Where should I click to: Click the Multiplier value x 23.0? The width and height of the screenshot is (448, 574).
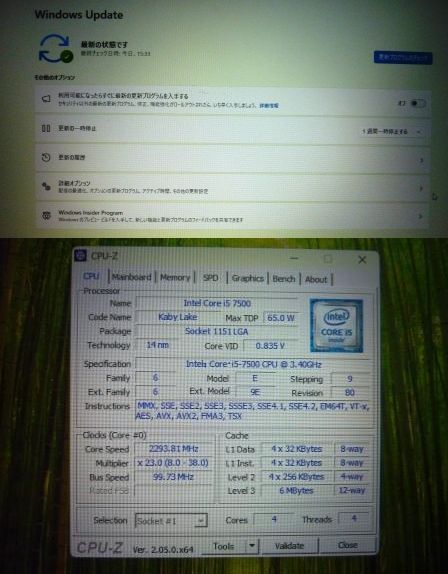[173, 463]
